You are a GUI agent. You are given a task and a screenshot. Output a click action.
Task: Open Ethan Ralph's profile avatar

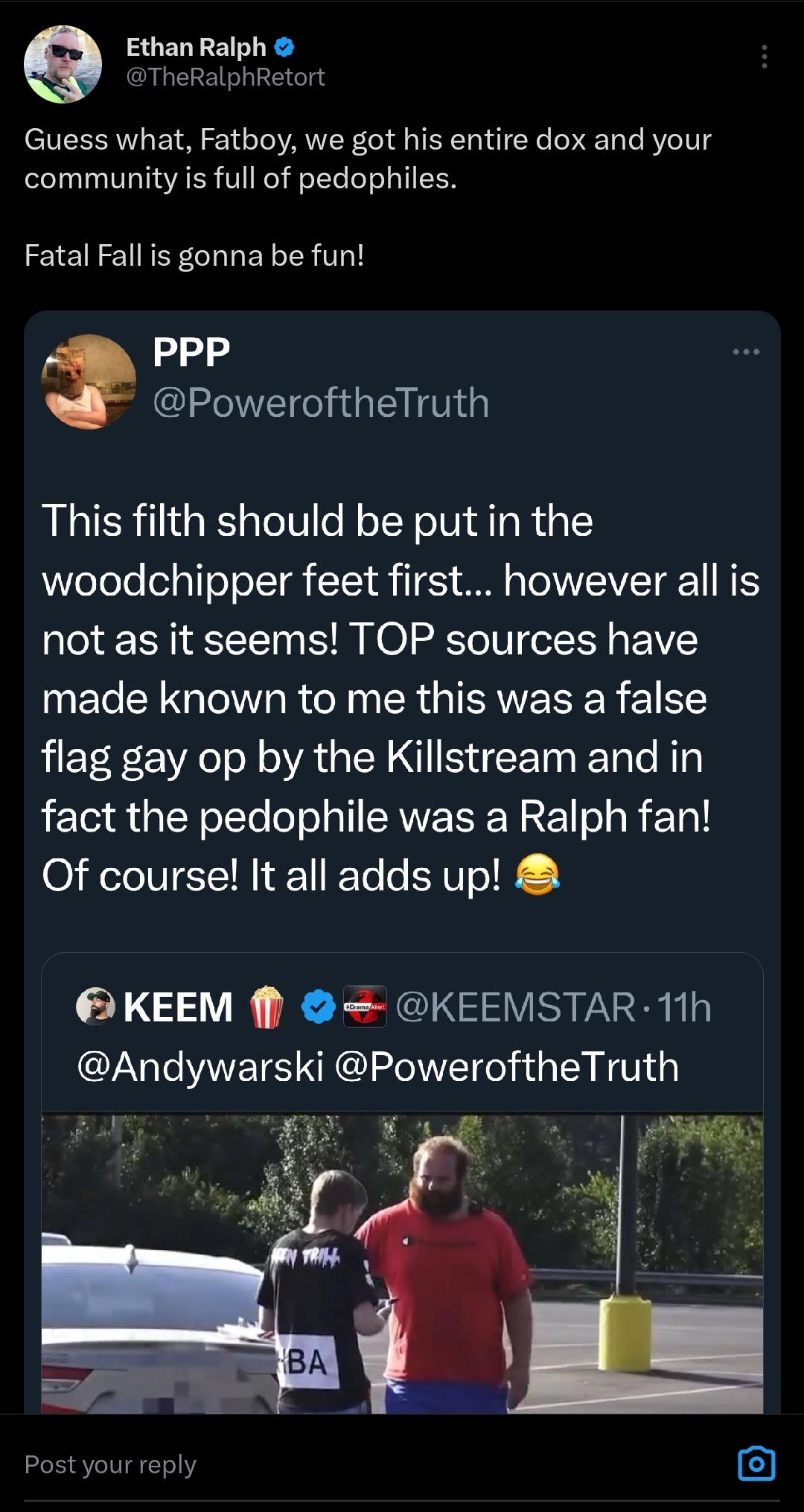pos(63,64)
